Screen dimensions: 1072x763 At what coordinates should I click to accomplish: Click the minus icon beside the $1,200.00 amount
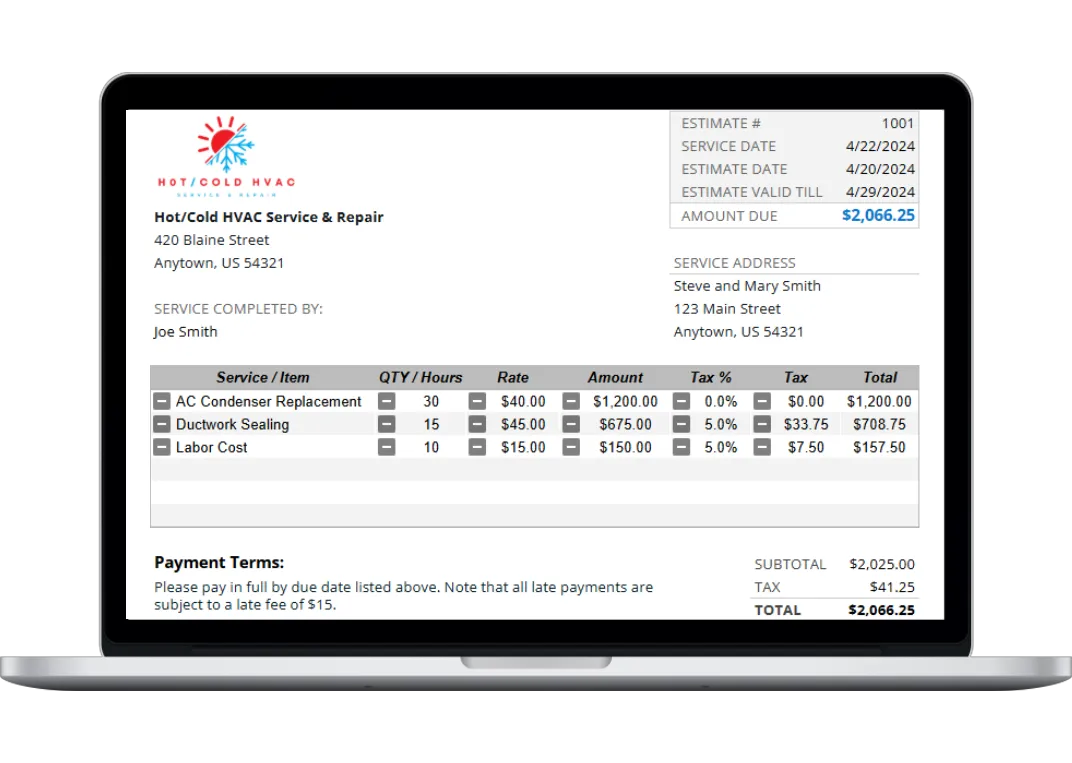point(571,401)
